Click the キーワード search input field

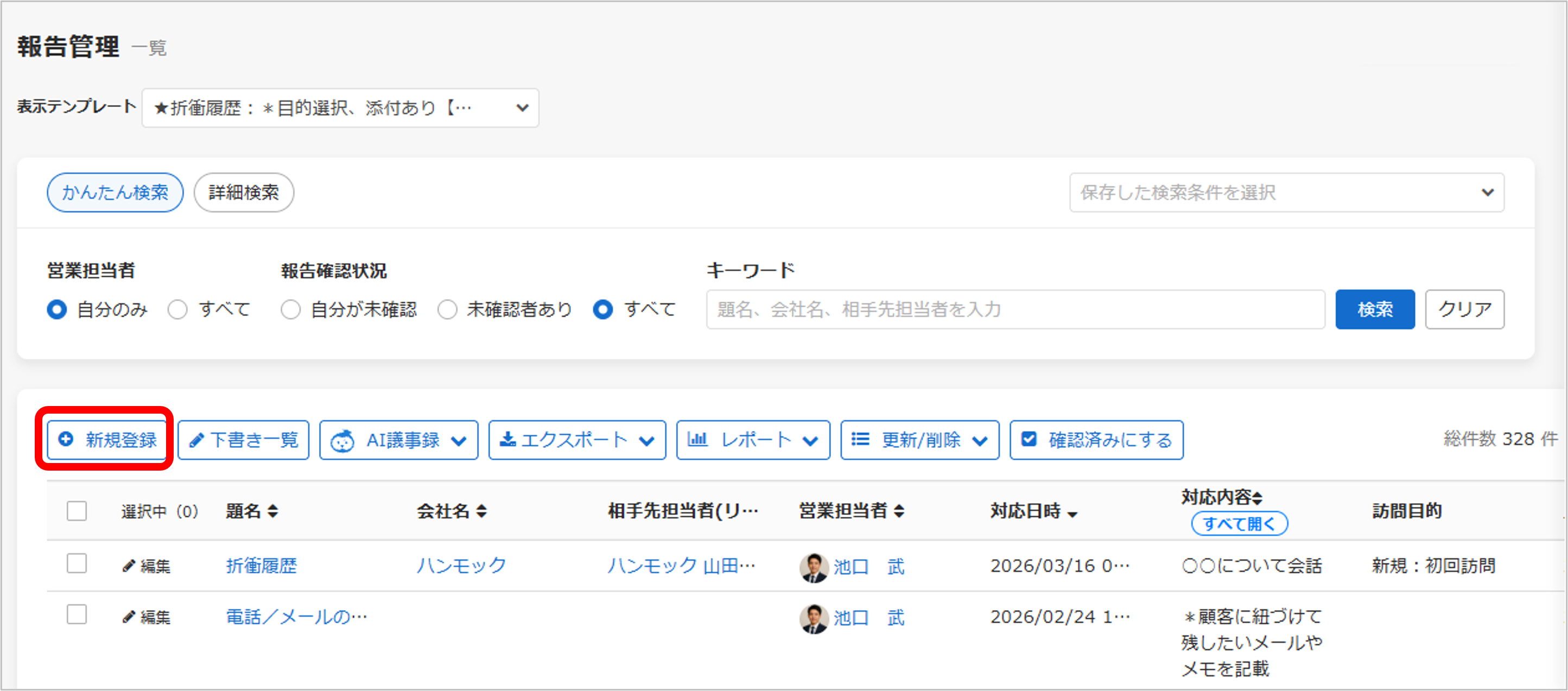point(1015,309)
